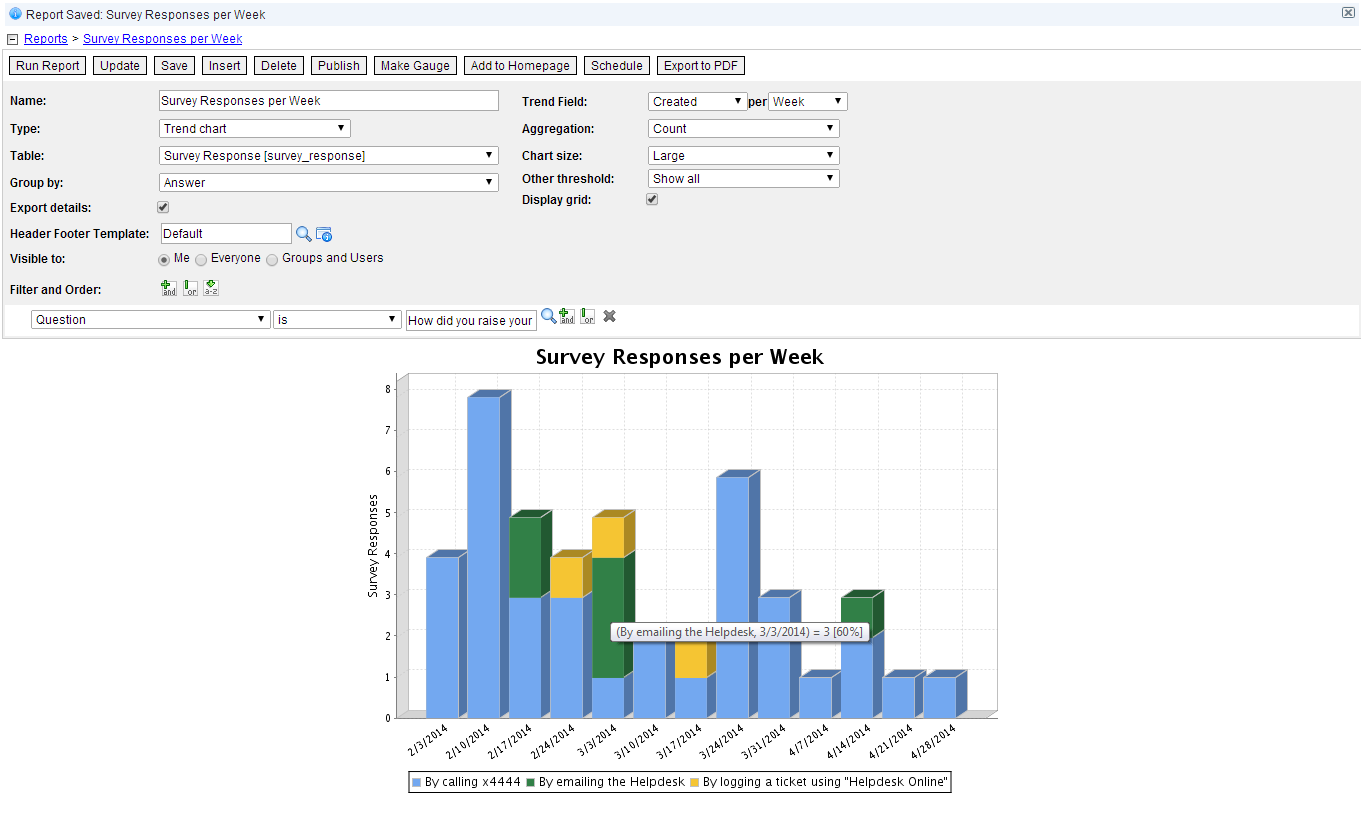Toggle the Display grid checkbox

652,199
